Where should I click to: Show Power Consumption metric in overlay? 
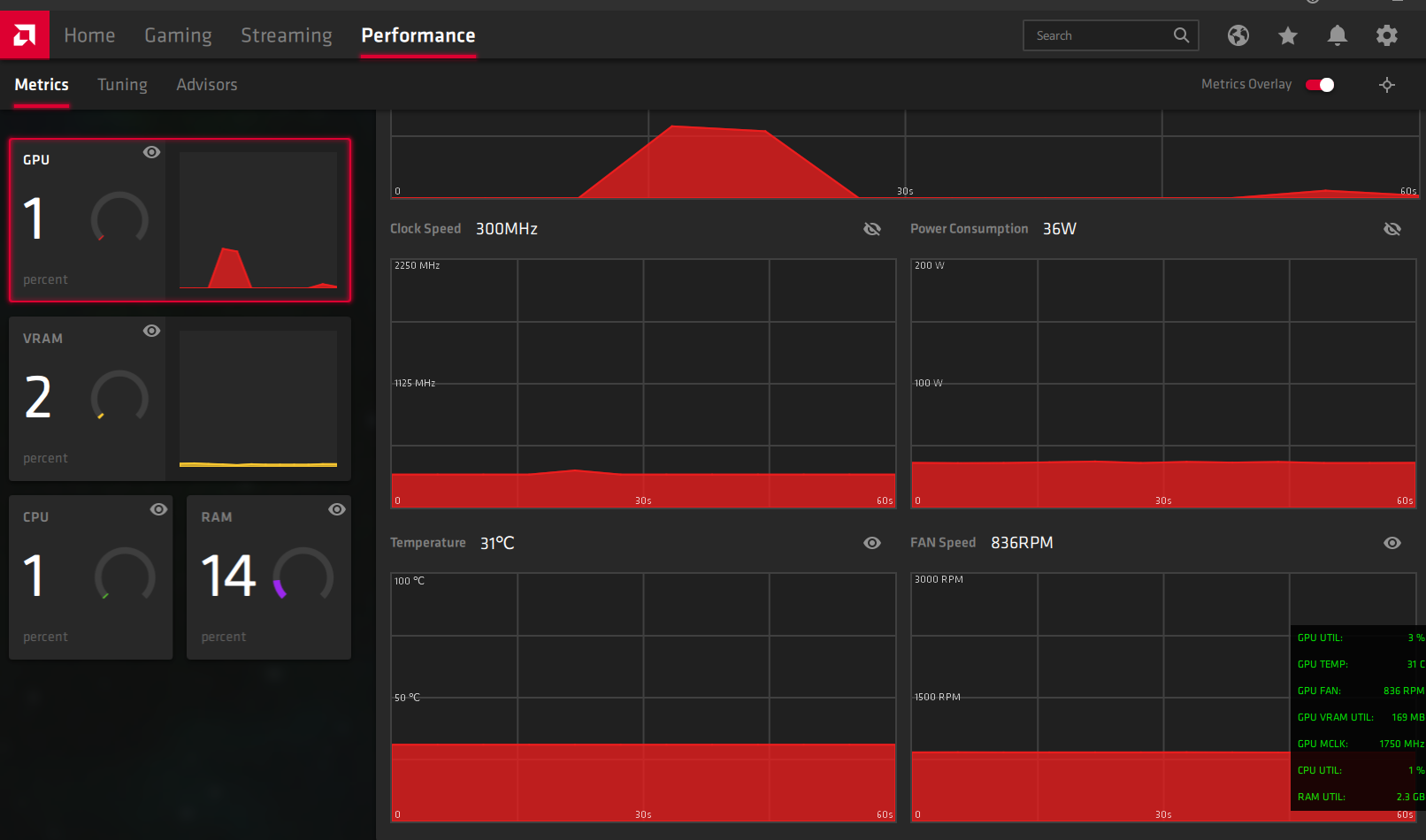pos(1392,229)
